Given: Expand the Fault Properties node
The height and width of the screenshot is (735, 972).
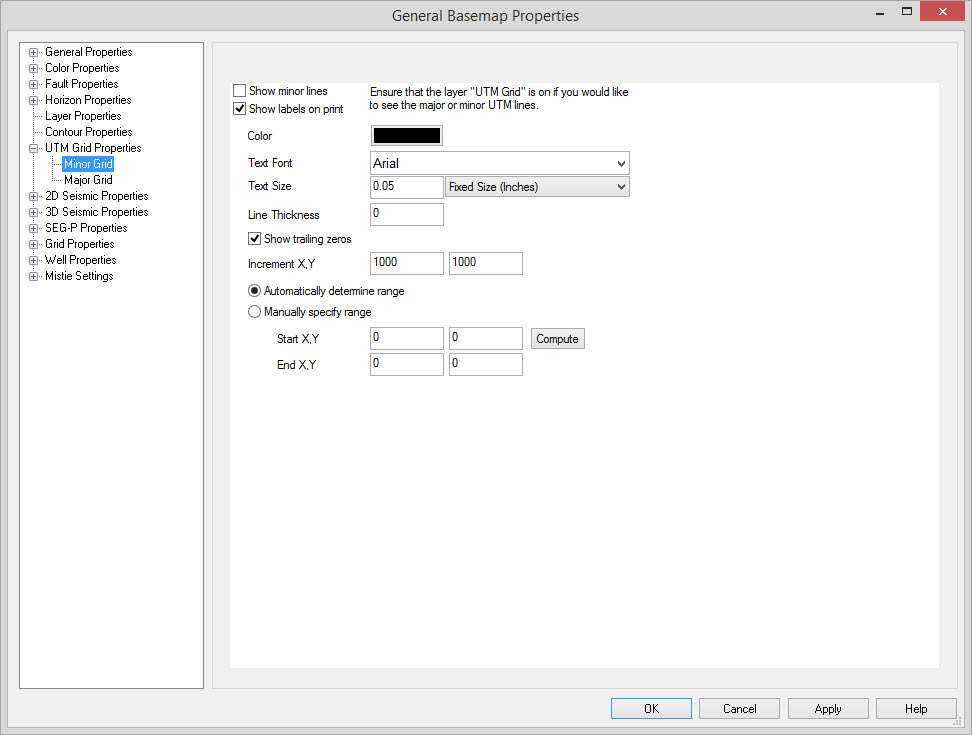Looking at the screenshot, I should click(x=34, y=84).
